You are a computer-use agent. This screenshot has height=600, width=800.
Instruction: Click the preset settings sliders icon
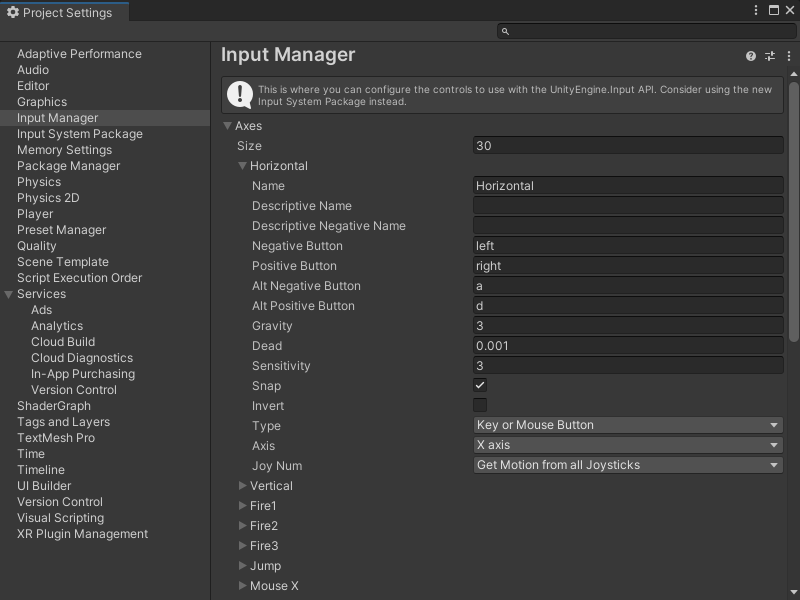click(770, 55)
